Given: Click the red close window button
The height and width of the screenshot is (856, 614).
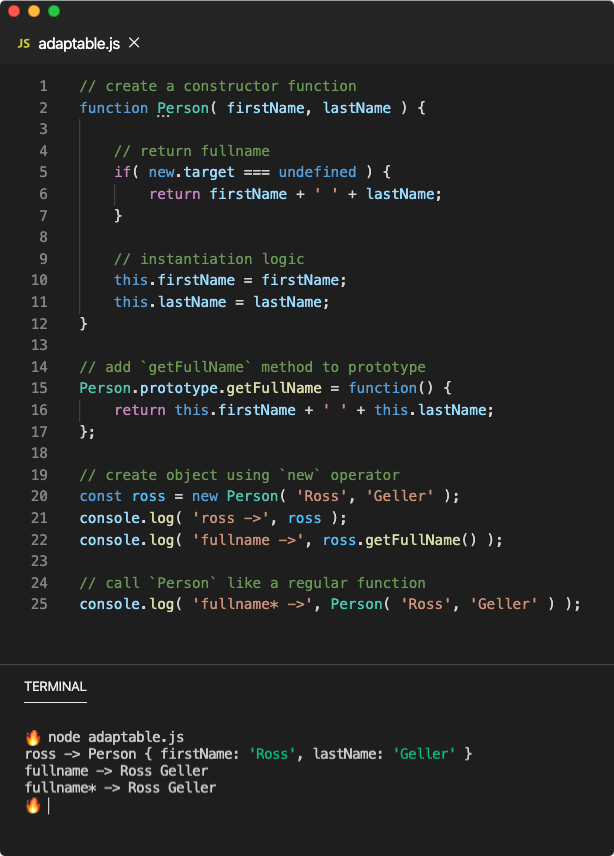Looking at the screenshot, I should point(14,11).
